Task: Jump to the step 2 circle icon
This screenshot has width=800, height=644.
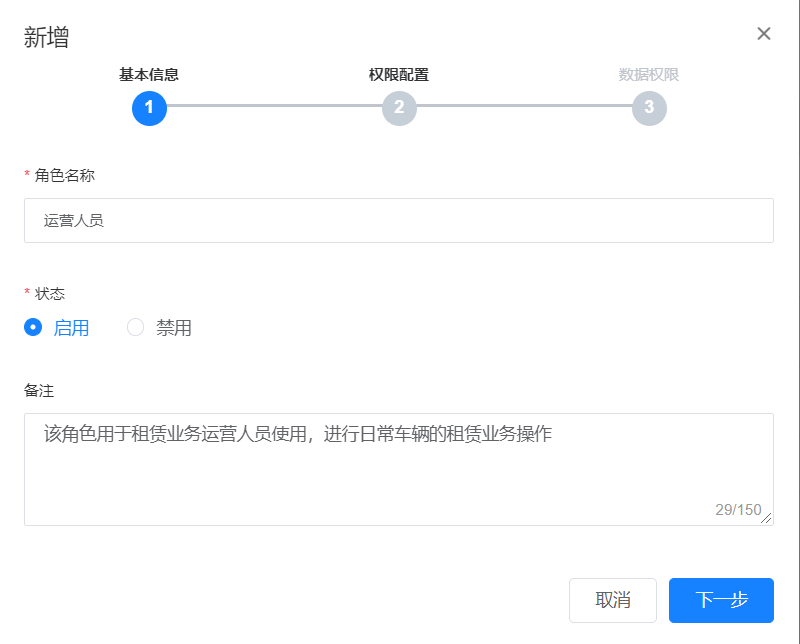Action: coord(399,108)
